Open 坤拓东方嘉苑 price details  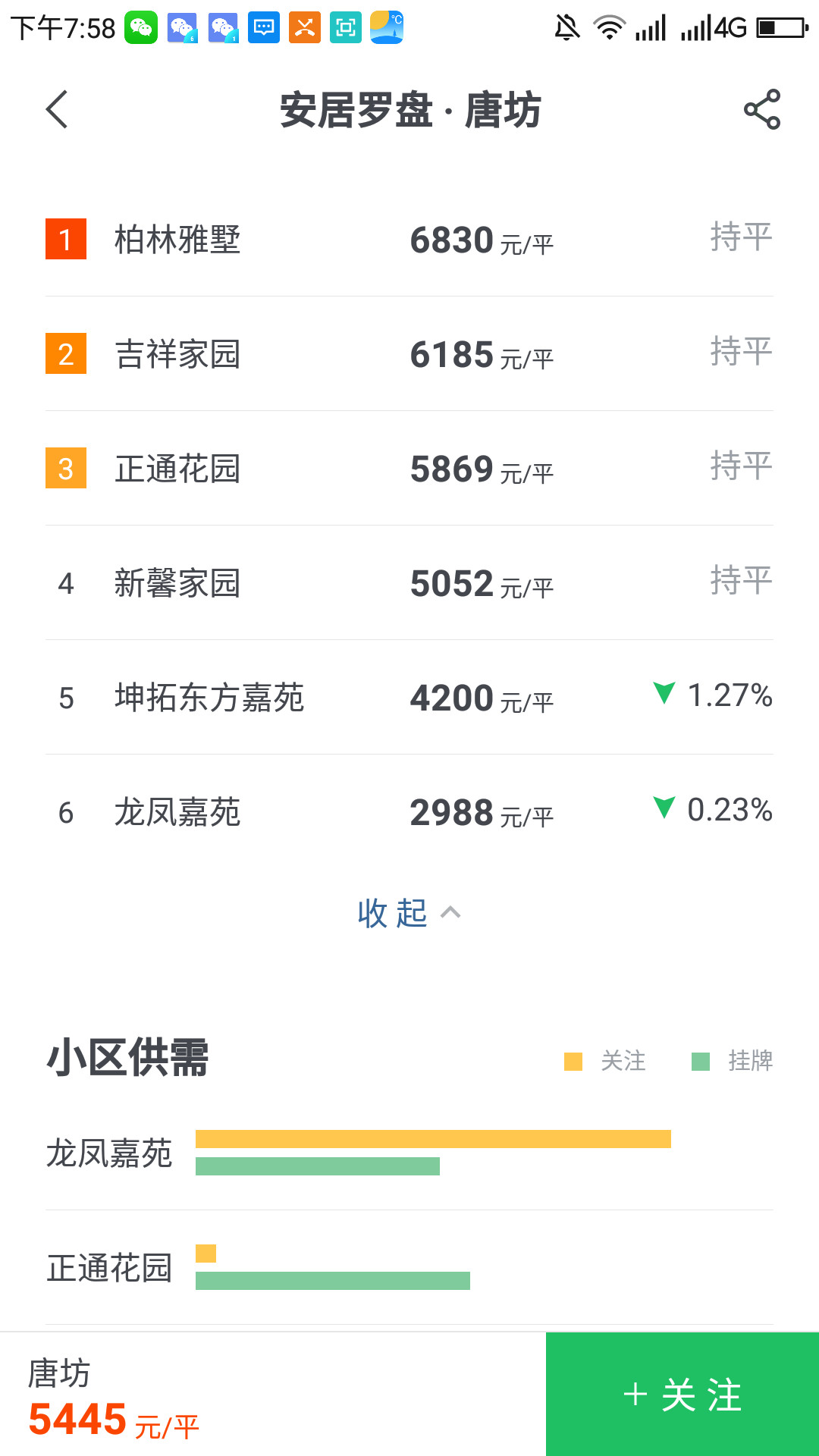tap(409, 698)
